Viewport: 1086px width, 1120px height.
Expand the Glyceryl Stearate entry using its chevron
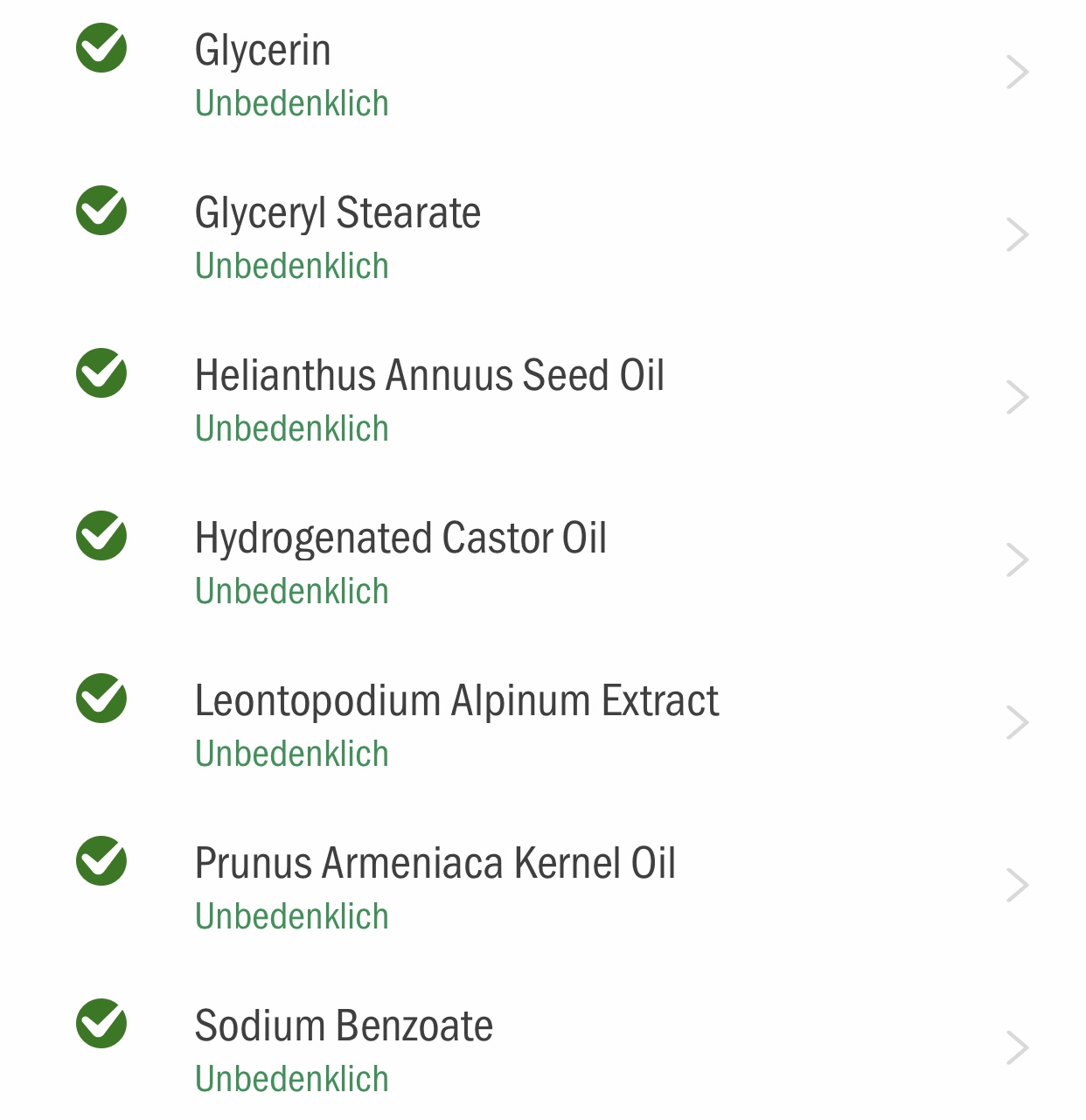pos(1017,235)
